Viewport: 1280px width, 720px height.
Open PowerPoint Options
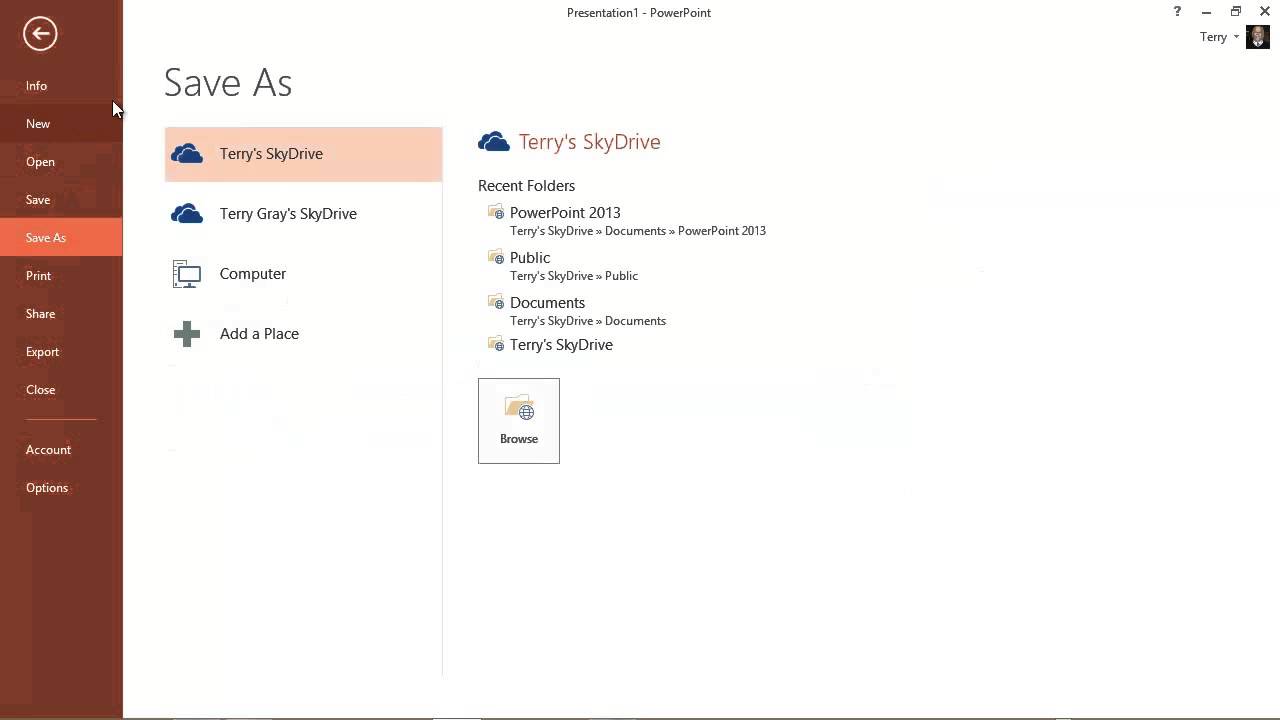point(61,488)
